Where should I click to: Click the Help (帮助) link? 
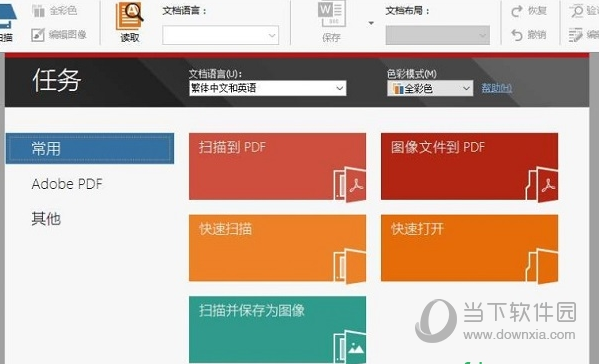pyautogui.click(x=496, y=88)
